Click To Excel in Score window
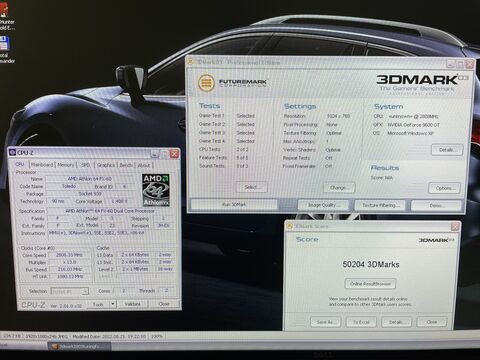 tap(361, 322)
